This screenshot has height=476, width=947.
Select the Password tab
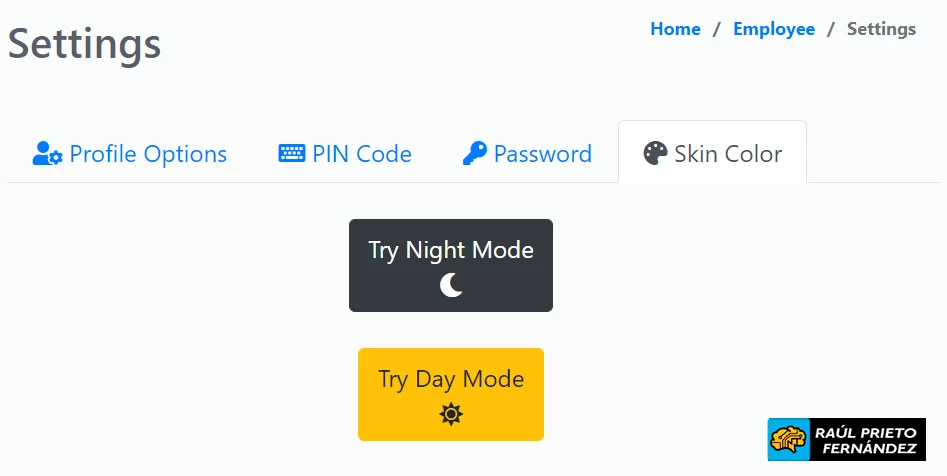(x=527, y=153)
